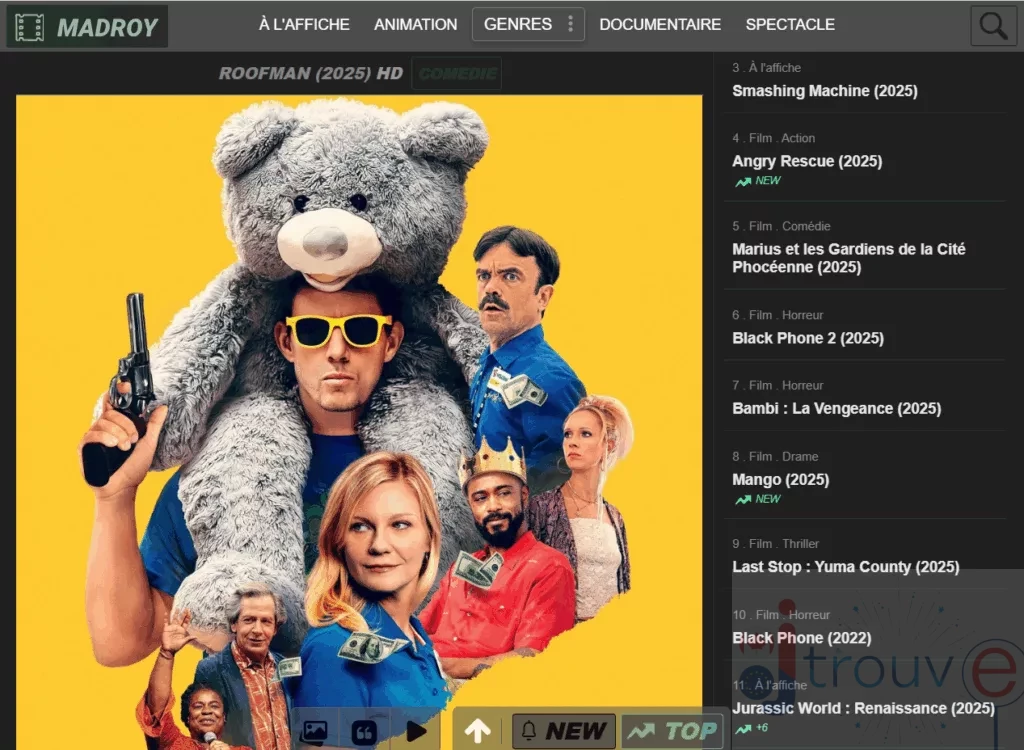Open the DOCUMENTAIRE section
This screenshot has width=1024, height=750.
(660, 24)
